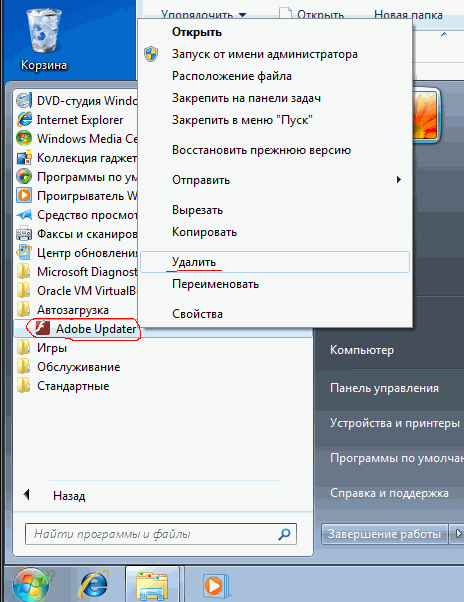Click the Средство просмотра XPS icon
The width and height of the screenshot is (464, 602).
(24, 215)
